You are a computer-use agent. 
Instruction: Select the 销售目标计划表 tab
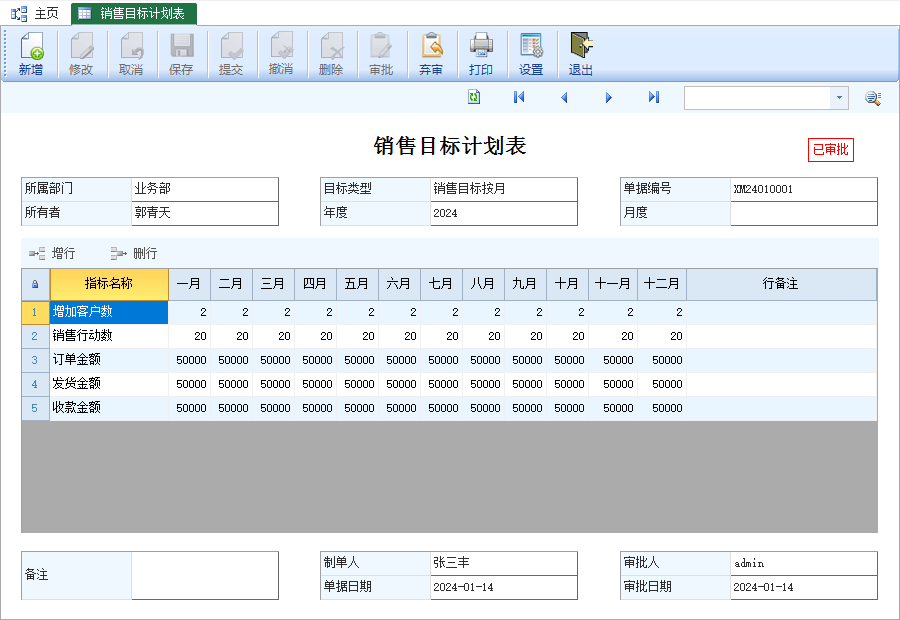coord(134,13)
